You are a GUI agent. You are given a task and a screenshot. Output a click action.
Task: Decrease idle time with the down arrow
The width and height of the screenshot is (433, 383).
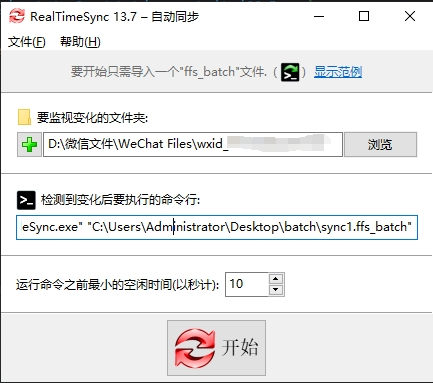click(x=276, y=290)
